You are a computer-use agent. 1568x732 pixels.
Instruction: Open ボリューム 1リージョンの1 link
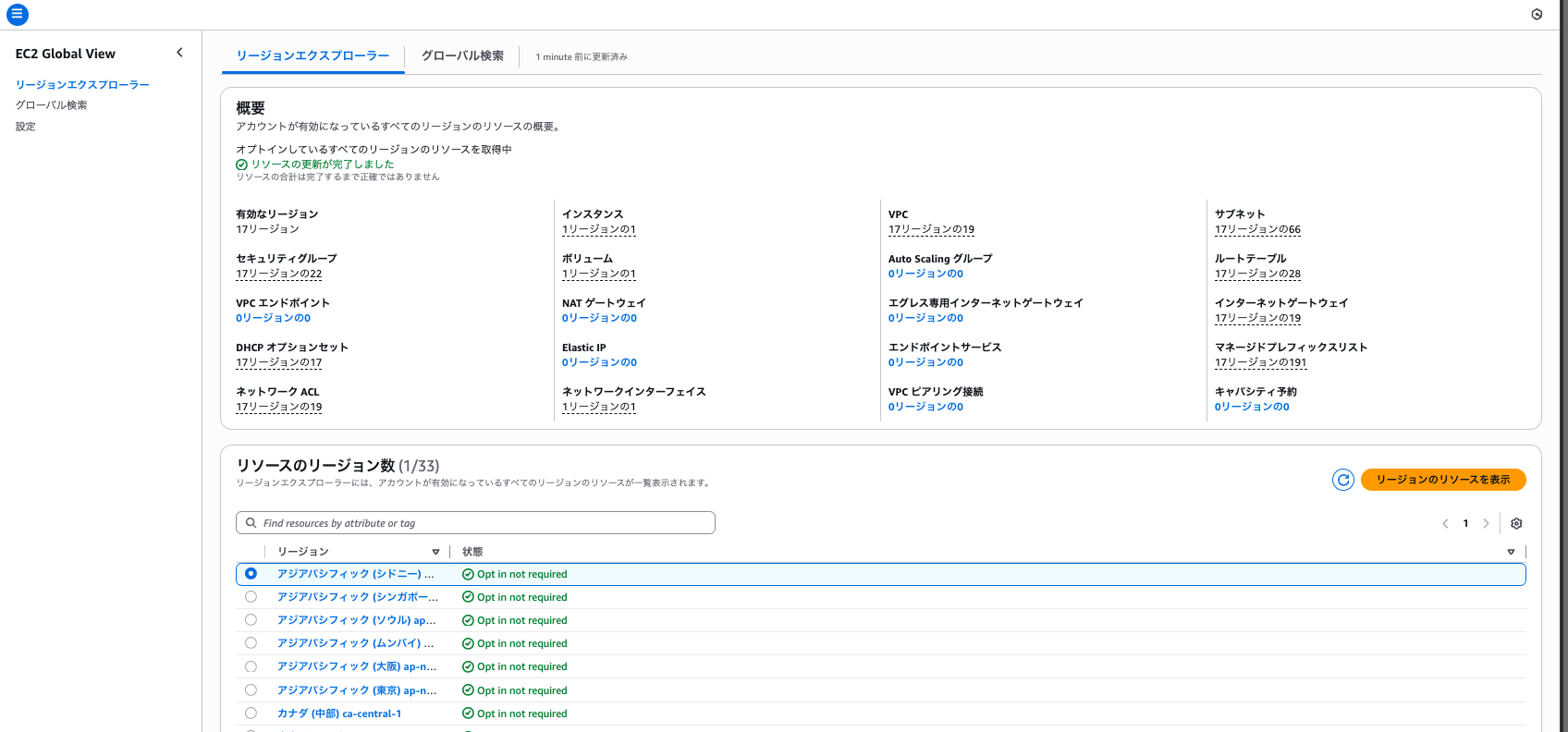click(x=598, y=274)
